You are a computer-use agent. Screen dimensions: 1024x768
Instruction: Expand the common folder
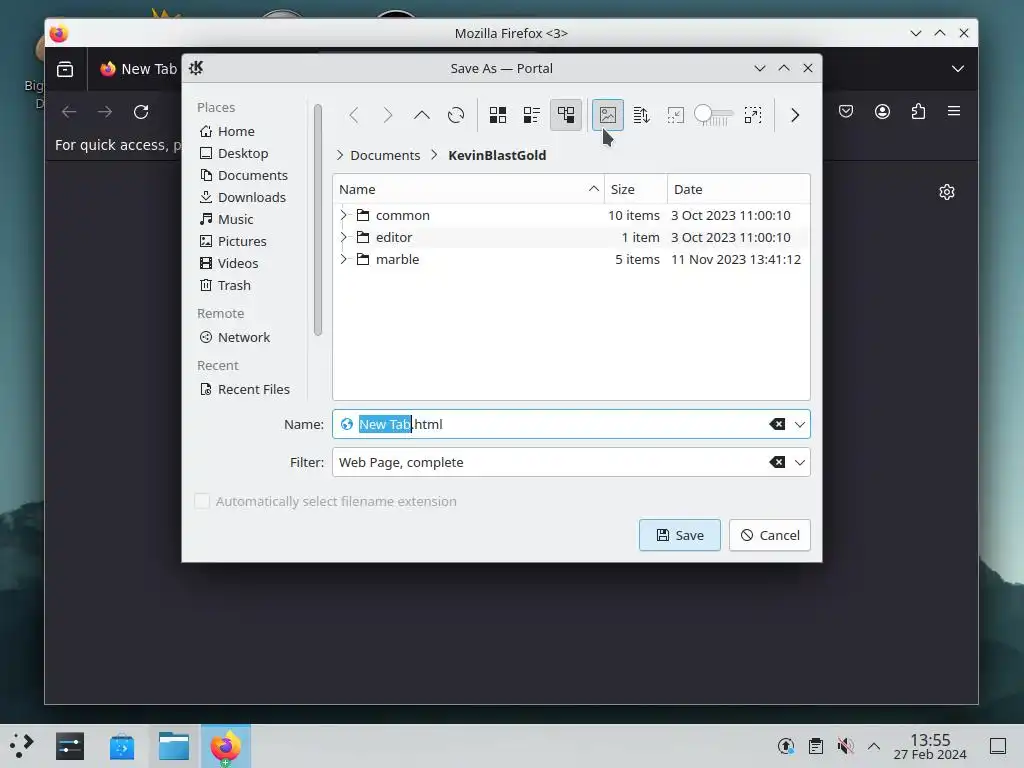point(344,215)
